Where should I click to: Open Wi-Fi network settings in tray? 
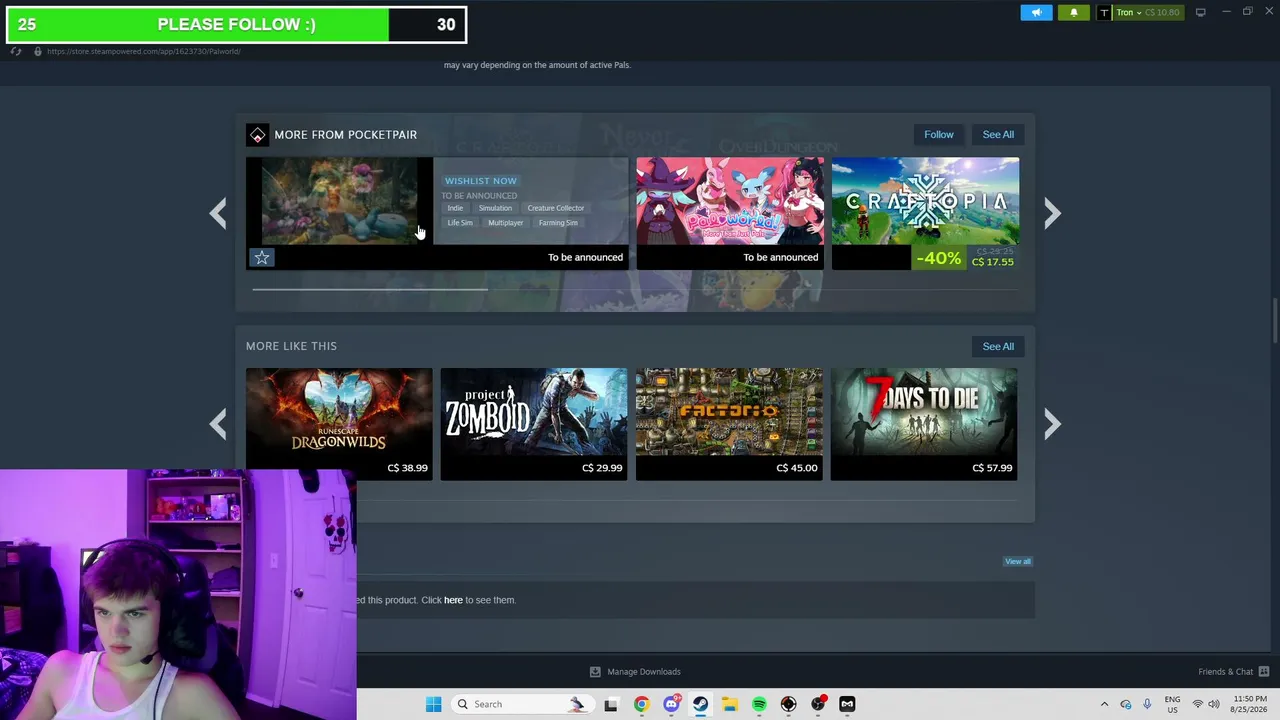(1197, 704)
